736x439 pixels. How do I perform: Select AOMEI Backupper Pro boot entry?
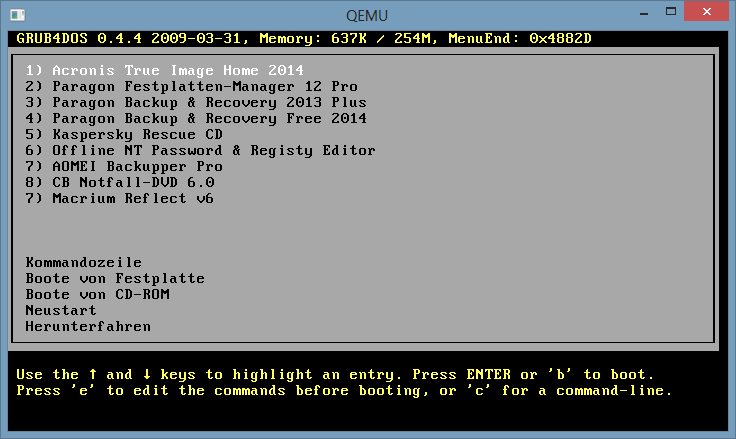(124, 167)
